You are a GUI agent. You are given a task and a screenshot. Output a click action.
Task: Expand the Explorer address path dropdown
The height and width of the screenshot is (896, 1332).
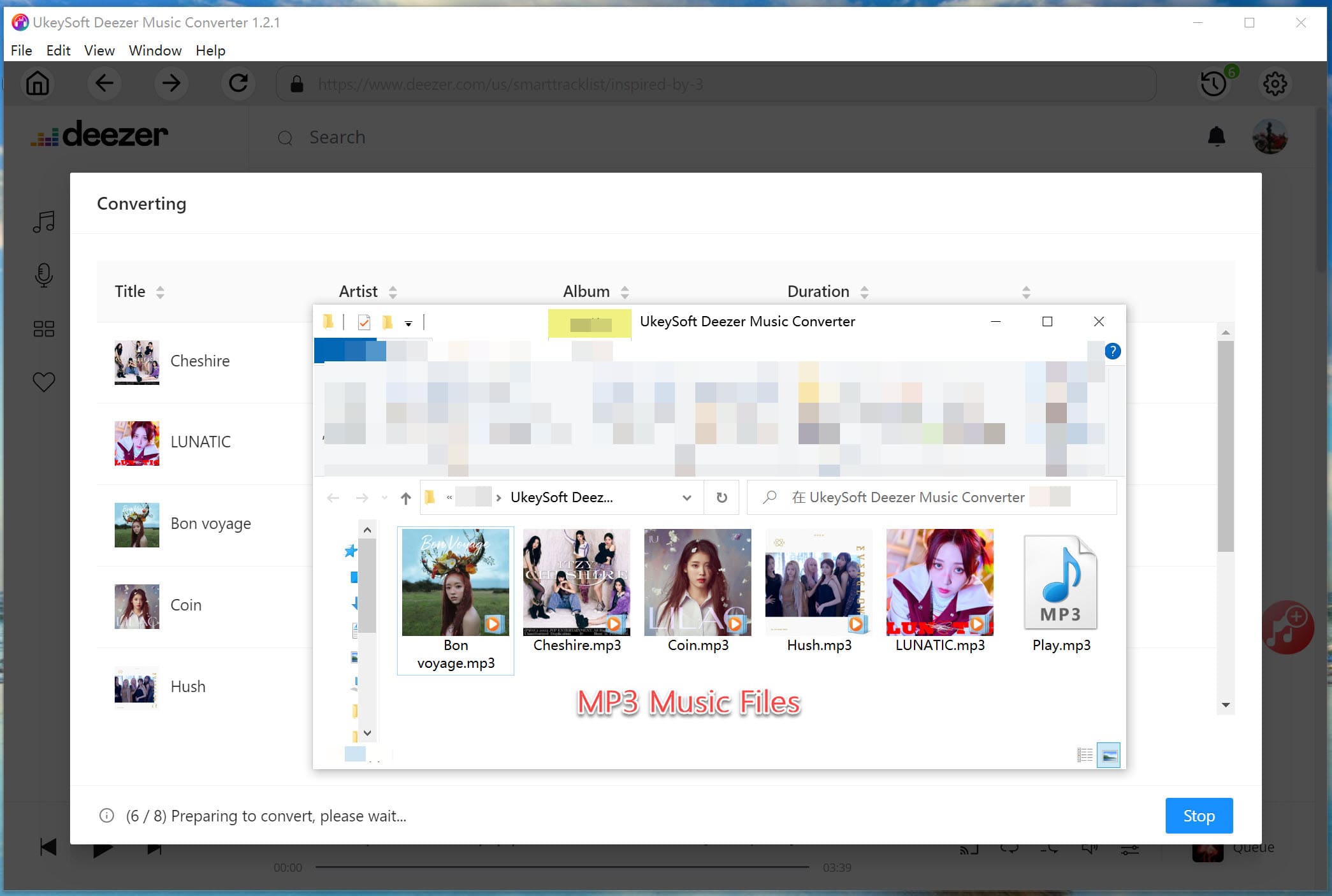tap(687, 498)
